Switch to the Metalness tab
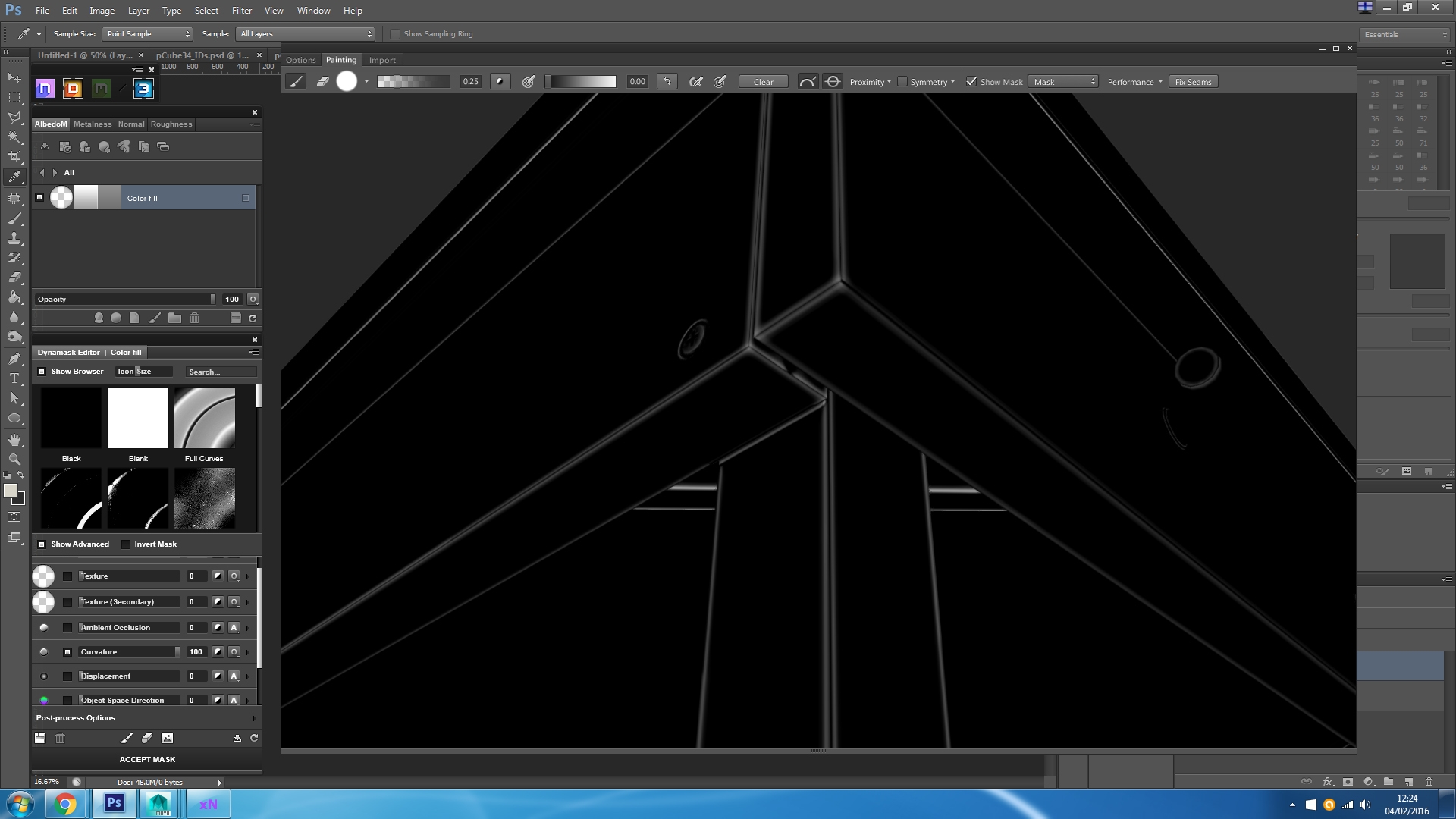Viewport: 1456px width, 819px height. (x=93, y=124)
